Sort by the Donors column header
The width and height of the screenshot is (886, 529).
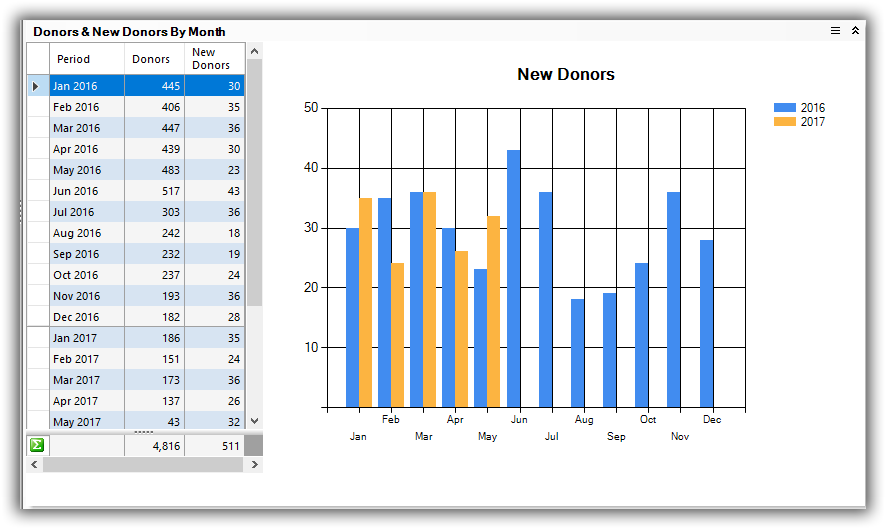pos(153,59)
